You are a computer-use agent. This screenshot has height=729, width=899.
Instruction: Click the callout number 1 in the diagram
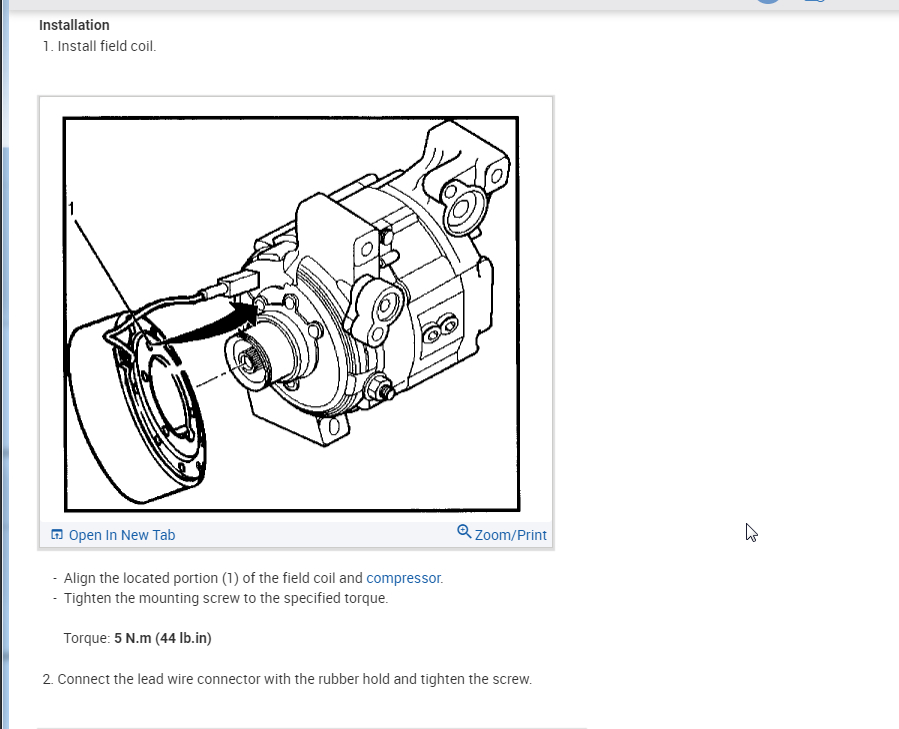[71, 209]
